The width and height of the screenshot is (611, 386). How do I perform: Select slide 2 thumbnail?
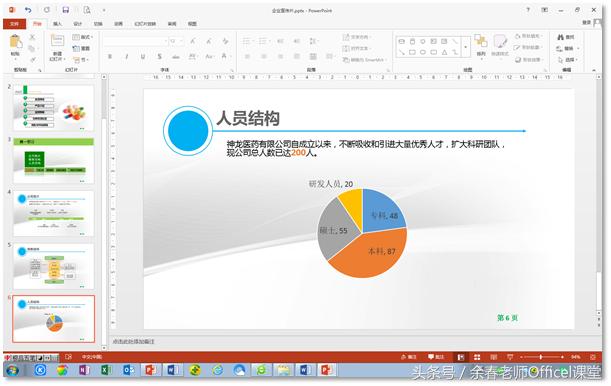(x=53, y=108)
